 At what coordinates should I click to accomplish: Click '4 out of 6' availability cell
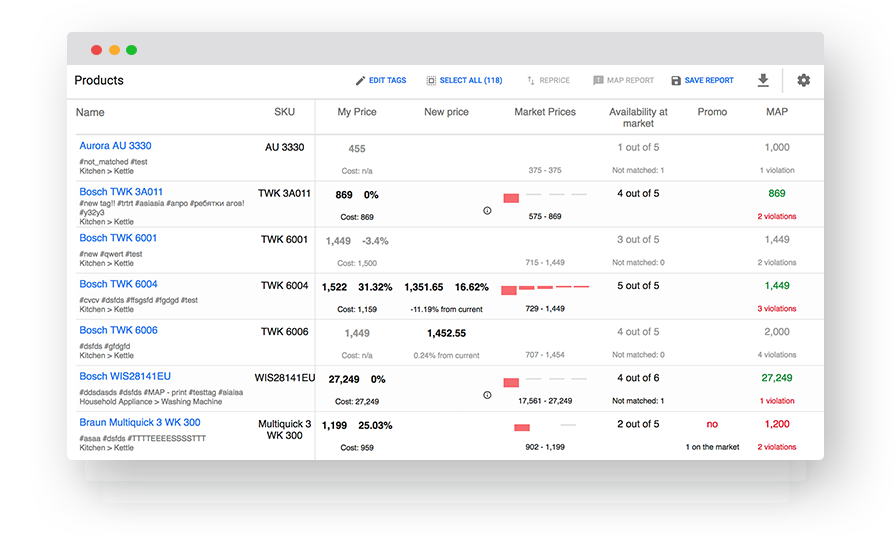point(638,378)
